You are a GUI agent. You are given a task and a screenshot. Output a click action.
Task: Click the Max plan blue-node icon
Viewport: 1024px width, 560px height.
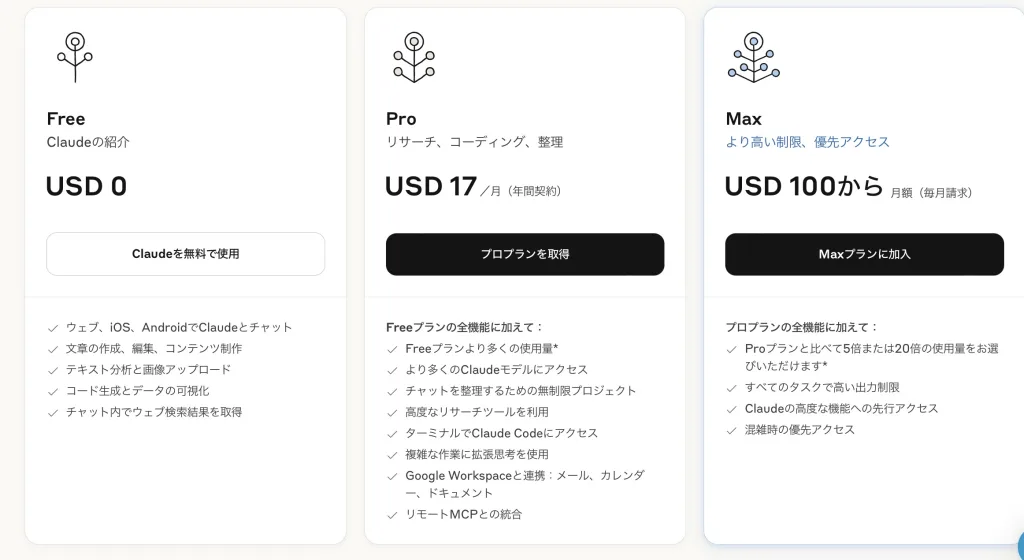click(x=754, y=57)
